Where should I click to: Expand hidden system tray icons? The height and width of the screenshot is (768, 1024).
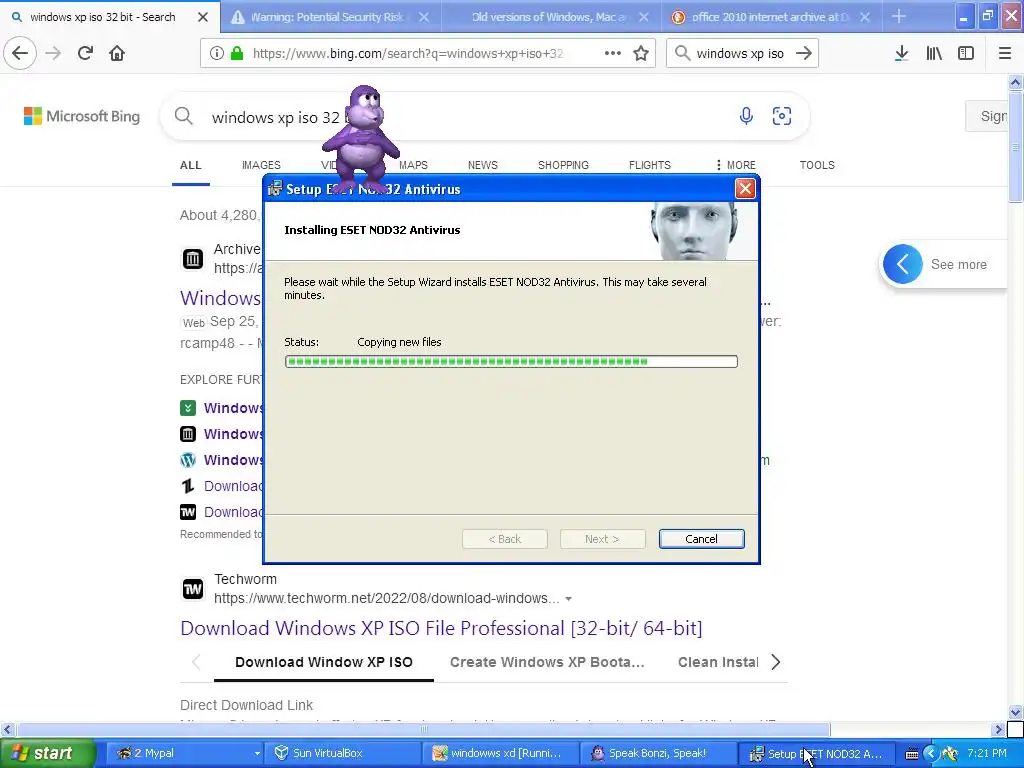(931, 754)
